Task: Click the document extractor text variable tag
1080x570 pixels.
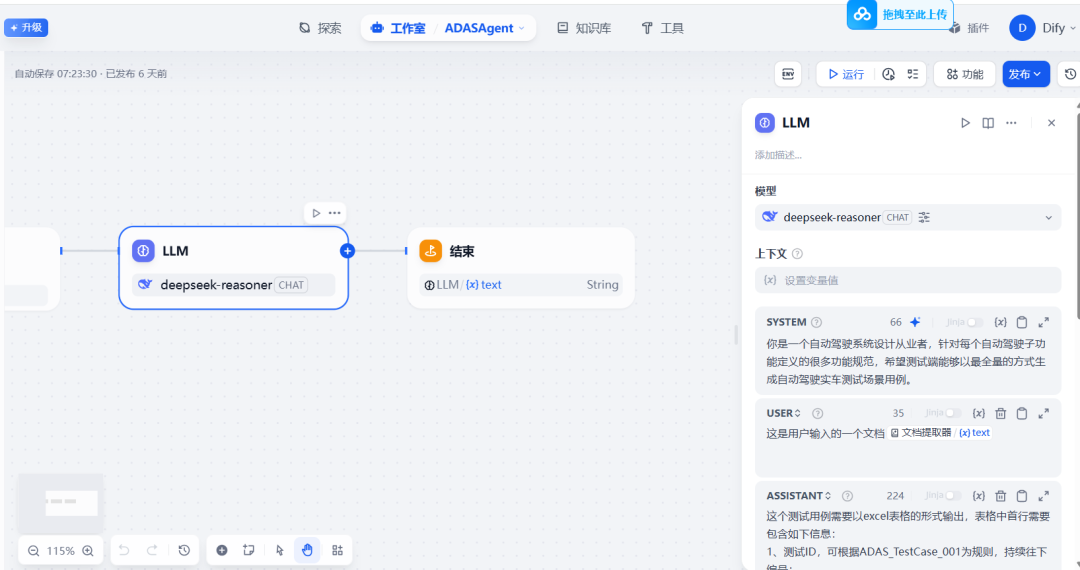Action: [x=940, y=433]
